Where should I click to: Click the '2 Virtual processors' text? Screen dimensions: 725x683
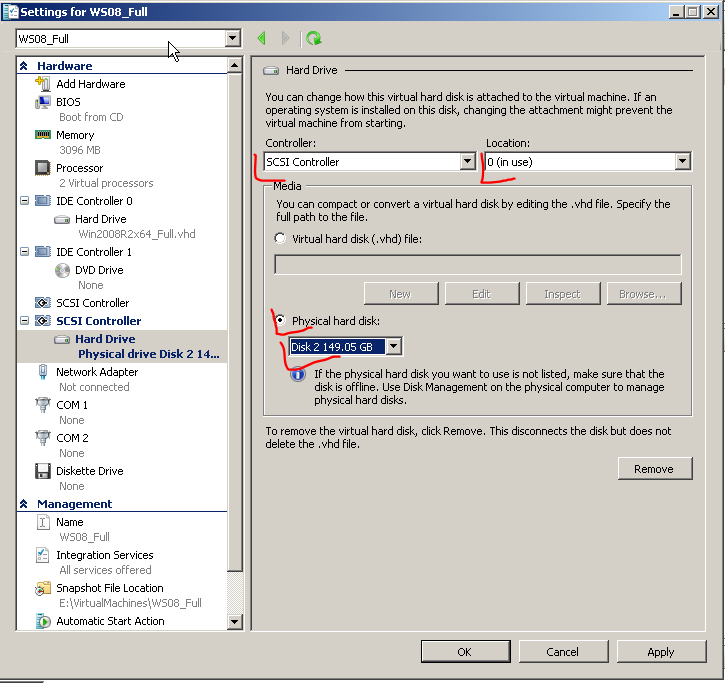pyautogui.click(x=106, y=183)
